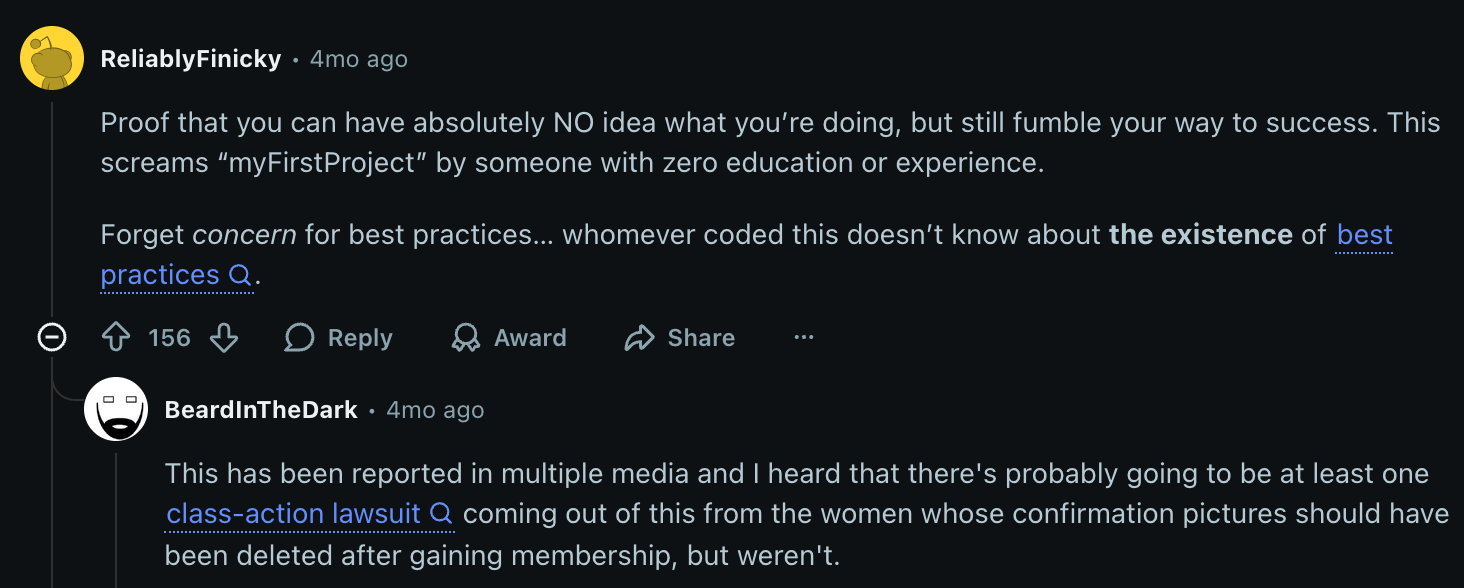1464x588 pixels.
Task: Open the overflow options menu on the comment
Action: click(x=803, y=337)
